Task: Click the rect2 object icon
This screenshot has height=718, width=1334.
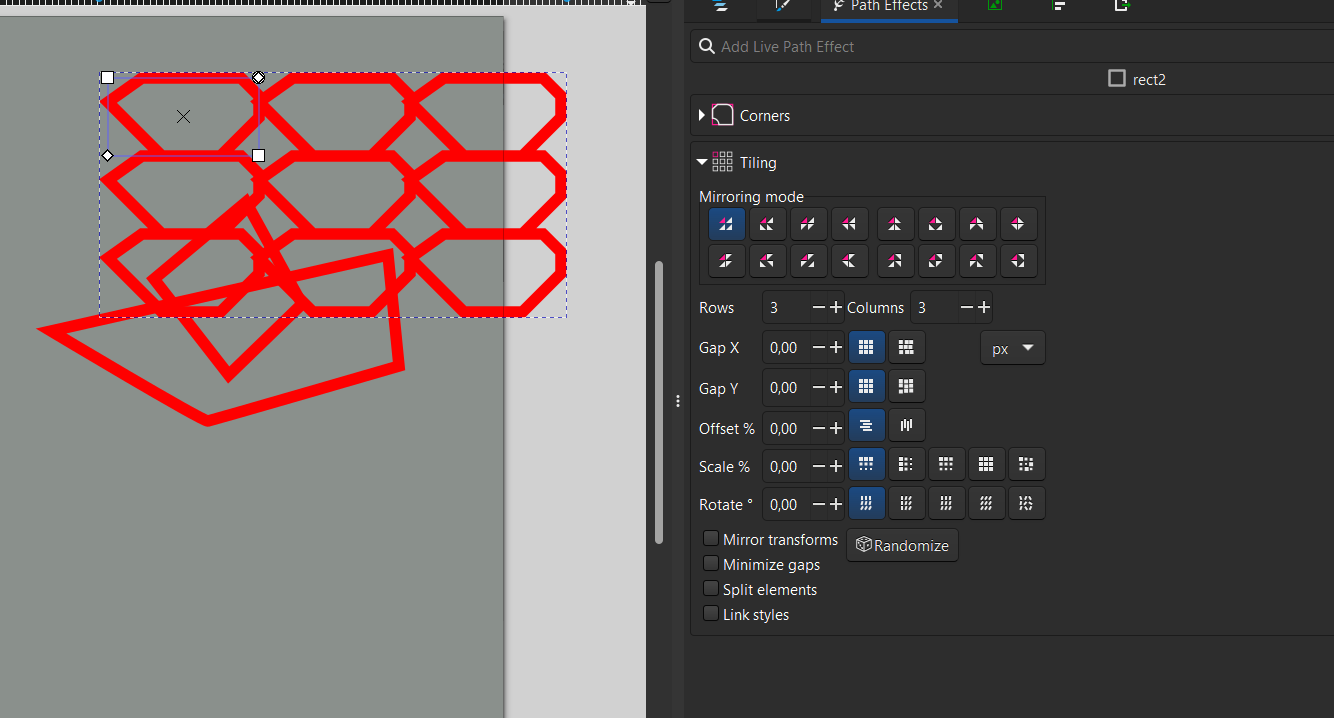Action: [1117, 78]
